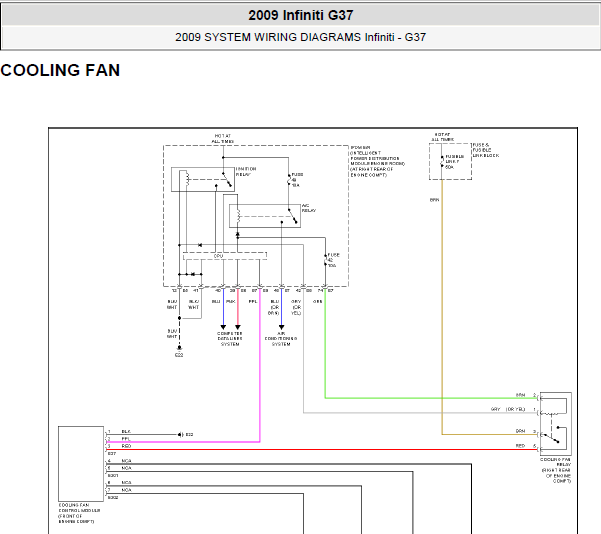Click the "FUSE & FUSIBLE LINK BLOCK" label
Screen dimensions: 601x534
coord(486,150)
